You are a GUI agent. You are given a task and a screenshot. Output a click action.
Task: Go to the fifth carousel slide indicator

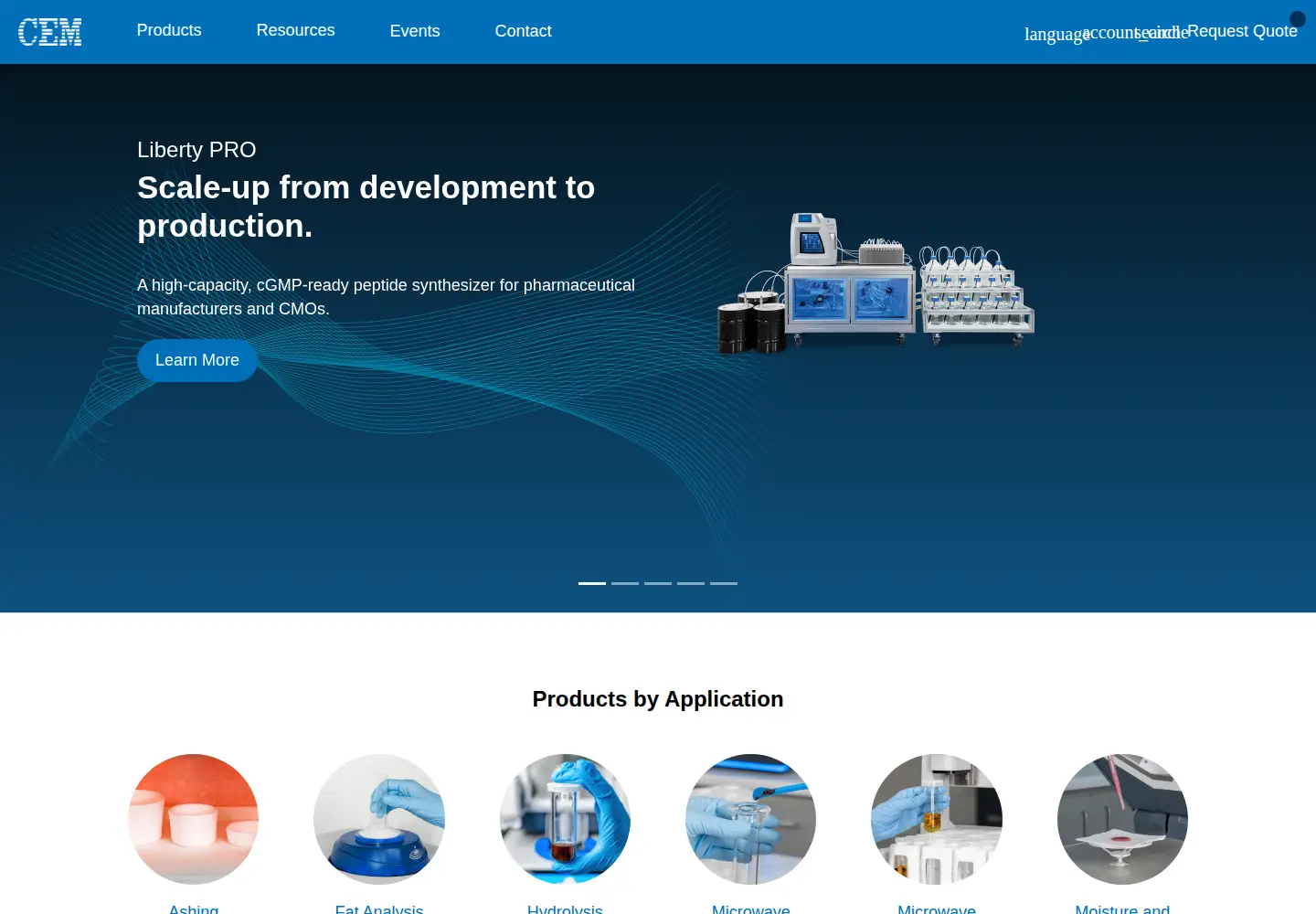point(724,583)
